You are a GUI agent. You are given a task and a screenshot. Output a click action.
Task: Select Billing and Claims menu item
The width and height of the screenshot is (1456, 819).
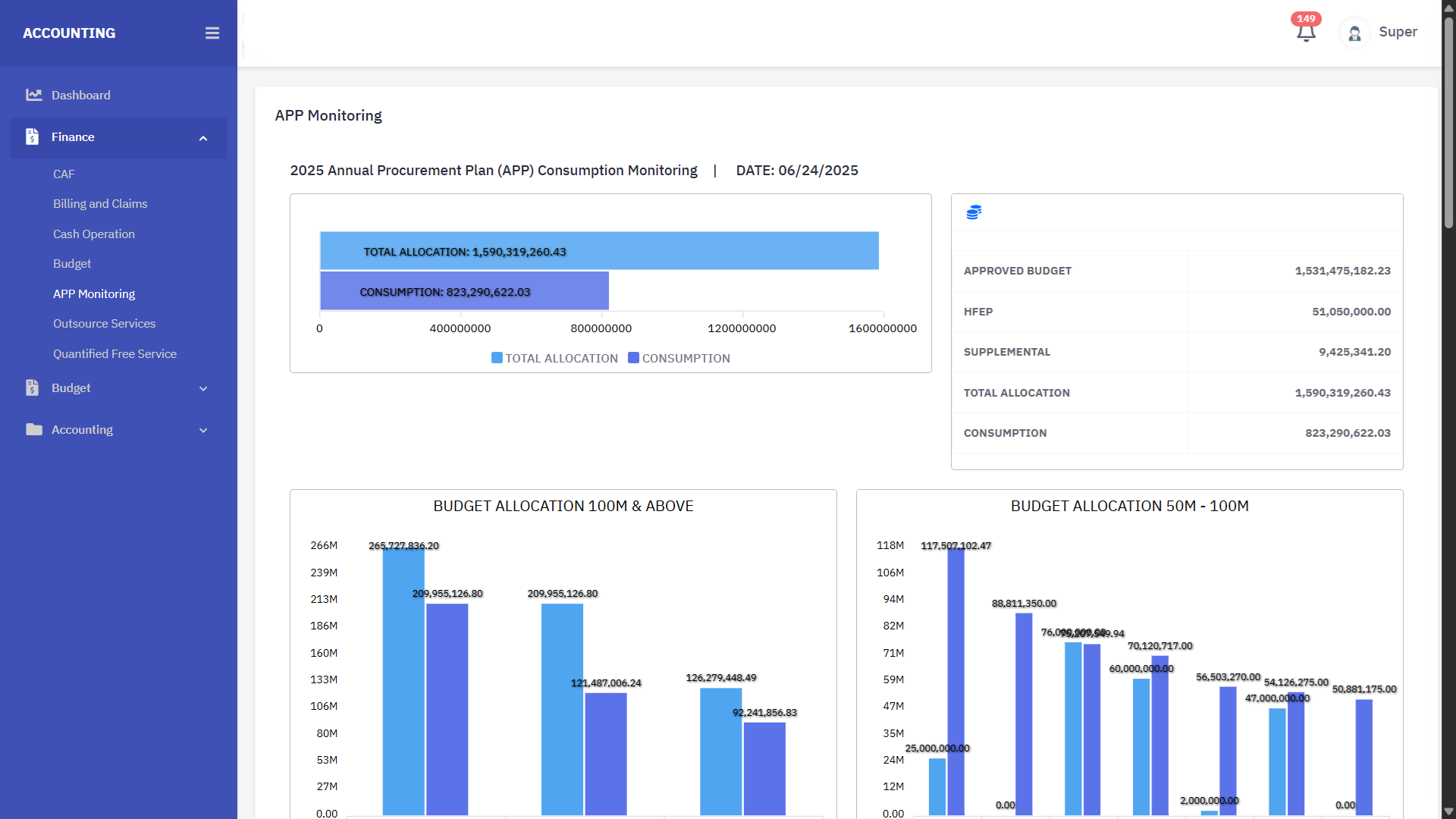(x=100, y=204)
